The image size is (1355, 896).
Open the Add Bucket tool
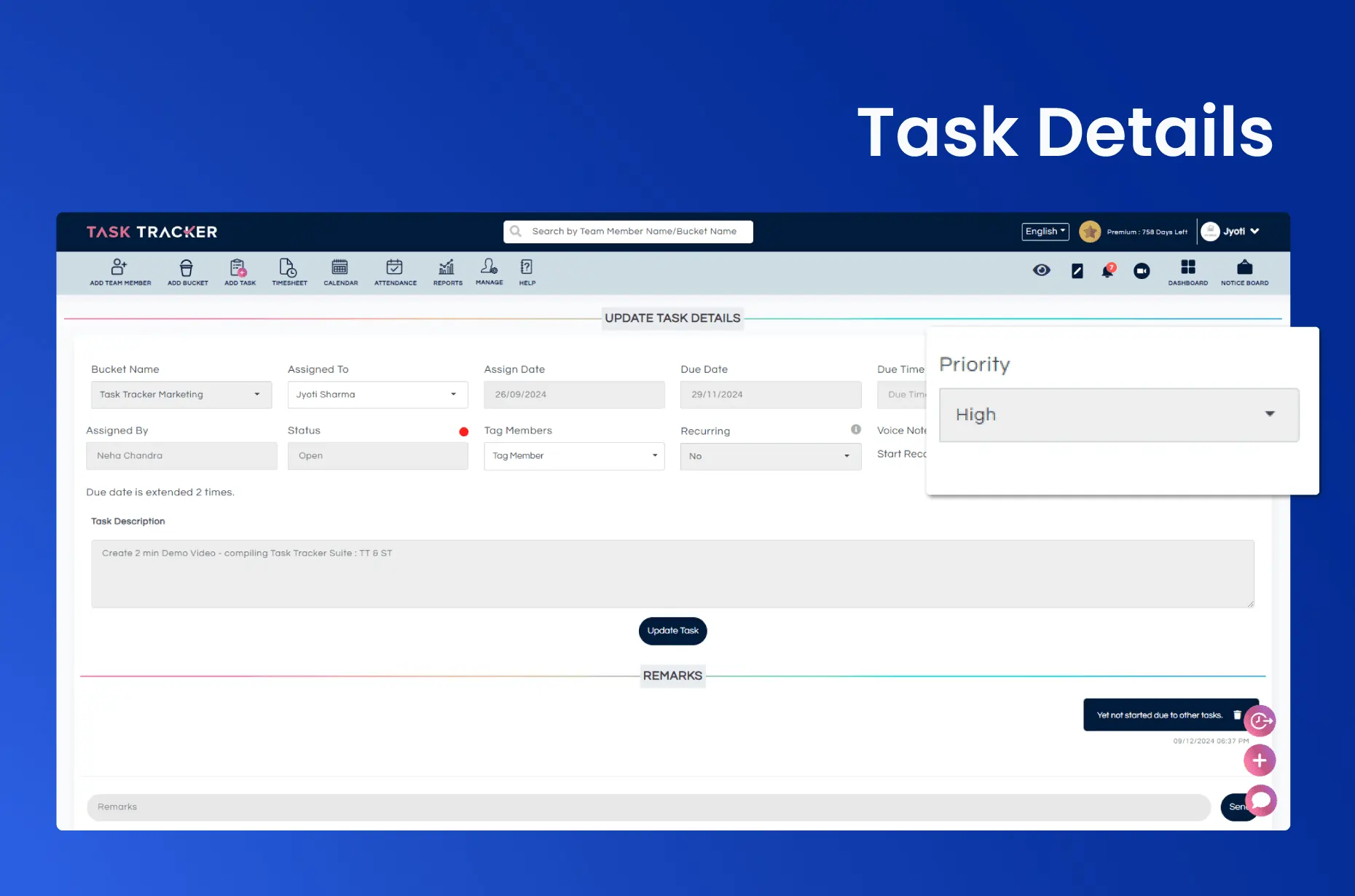(x=187, y=268)
